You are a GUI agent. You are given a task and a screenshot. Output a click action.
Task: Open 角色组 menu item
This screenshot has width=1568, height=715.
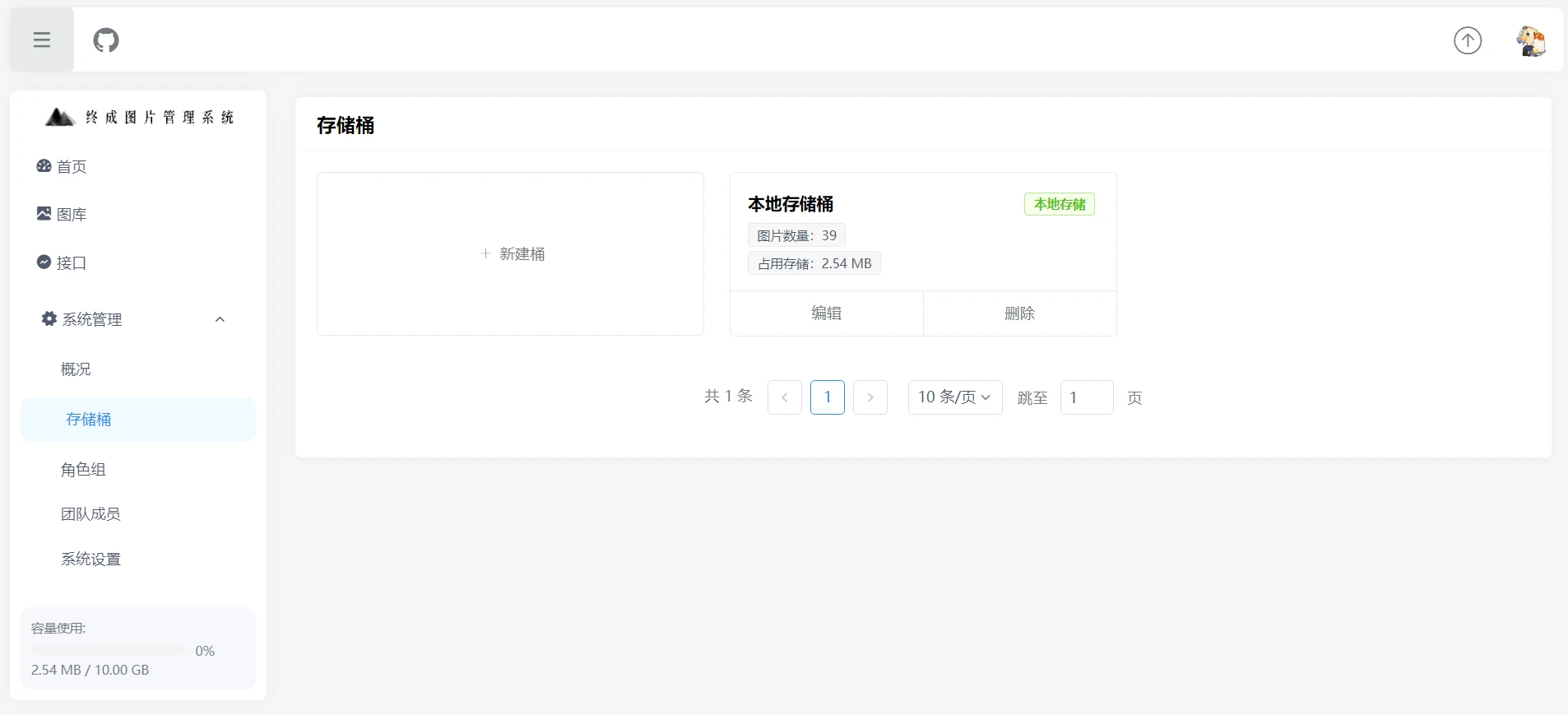click(x=83, y=470)
